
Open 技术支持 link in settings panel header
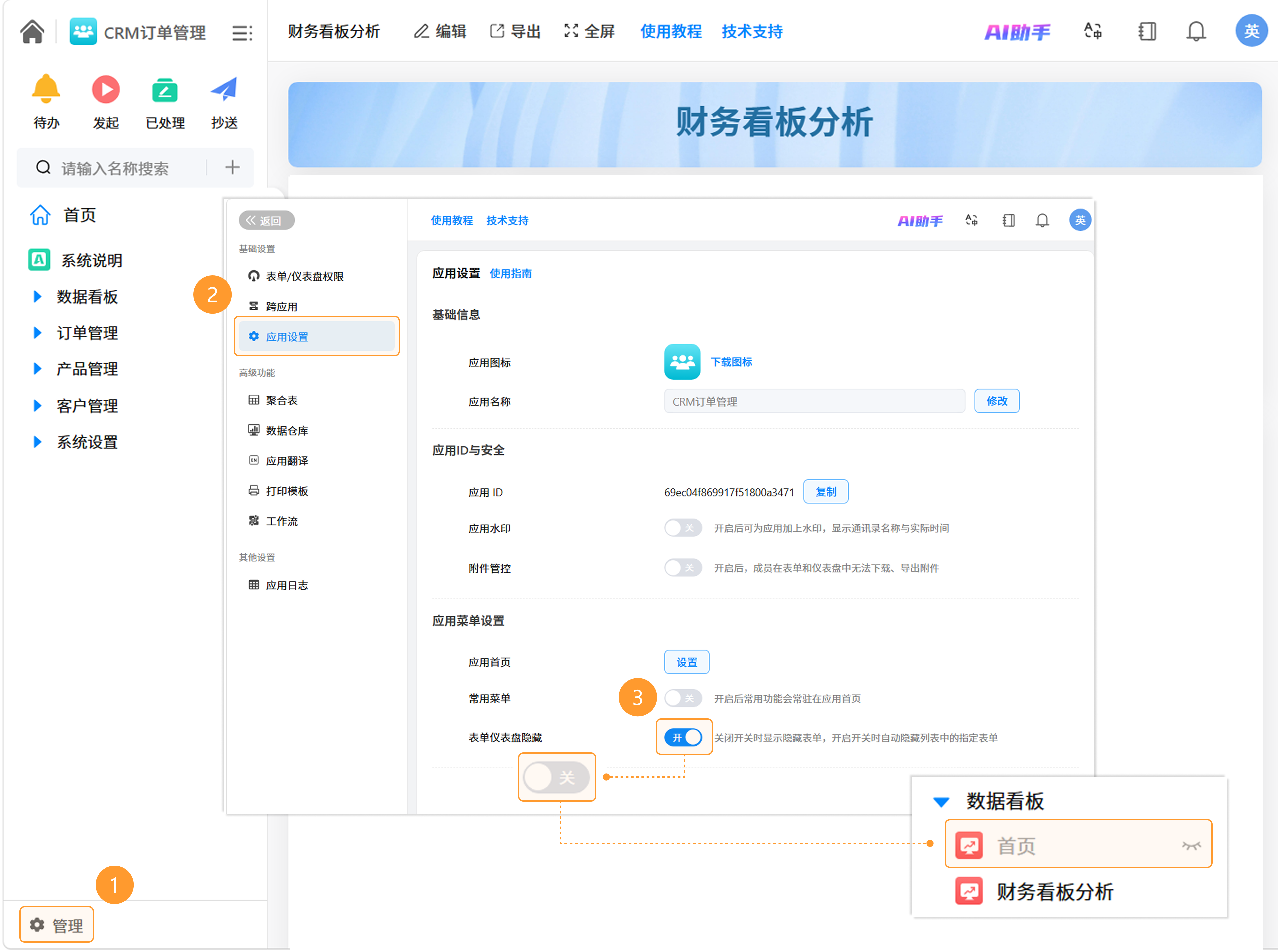(507, 220)
